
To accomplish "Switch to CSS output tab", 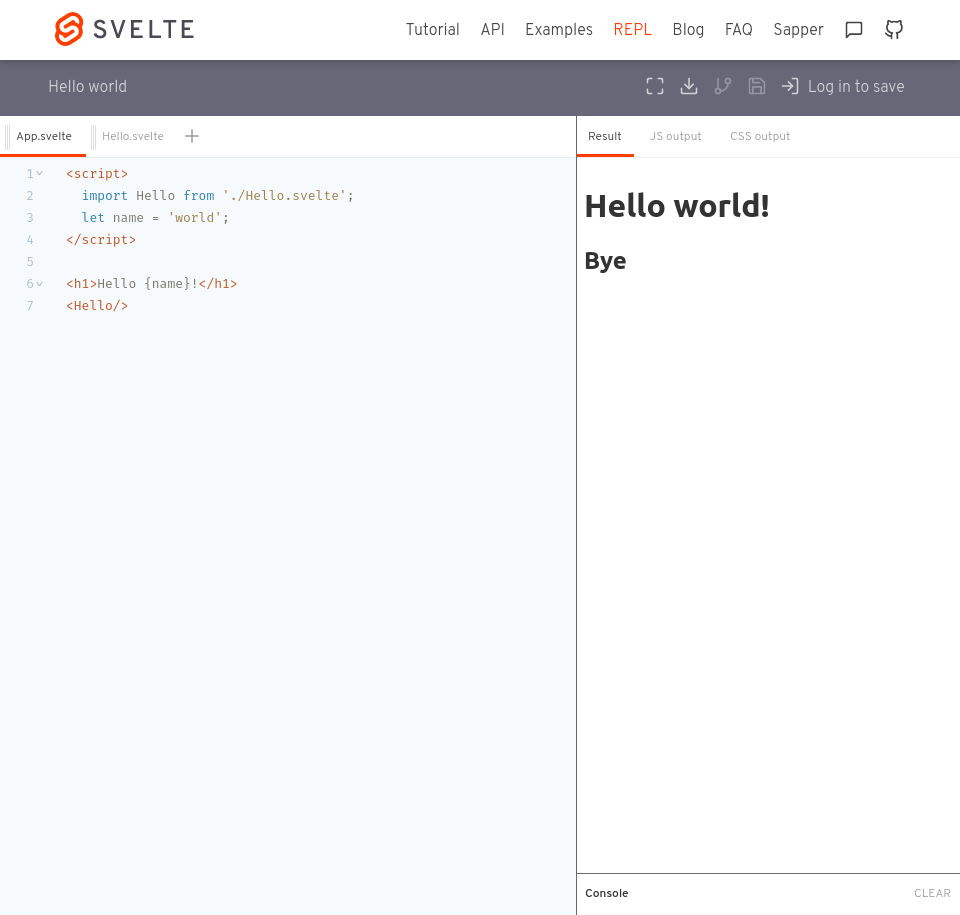I will pos(760,136).
